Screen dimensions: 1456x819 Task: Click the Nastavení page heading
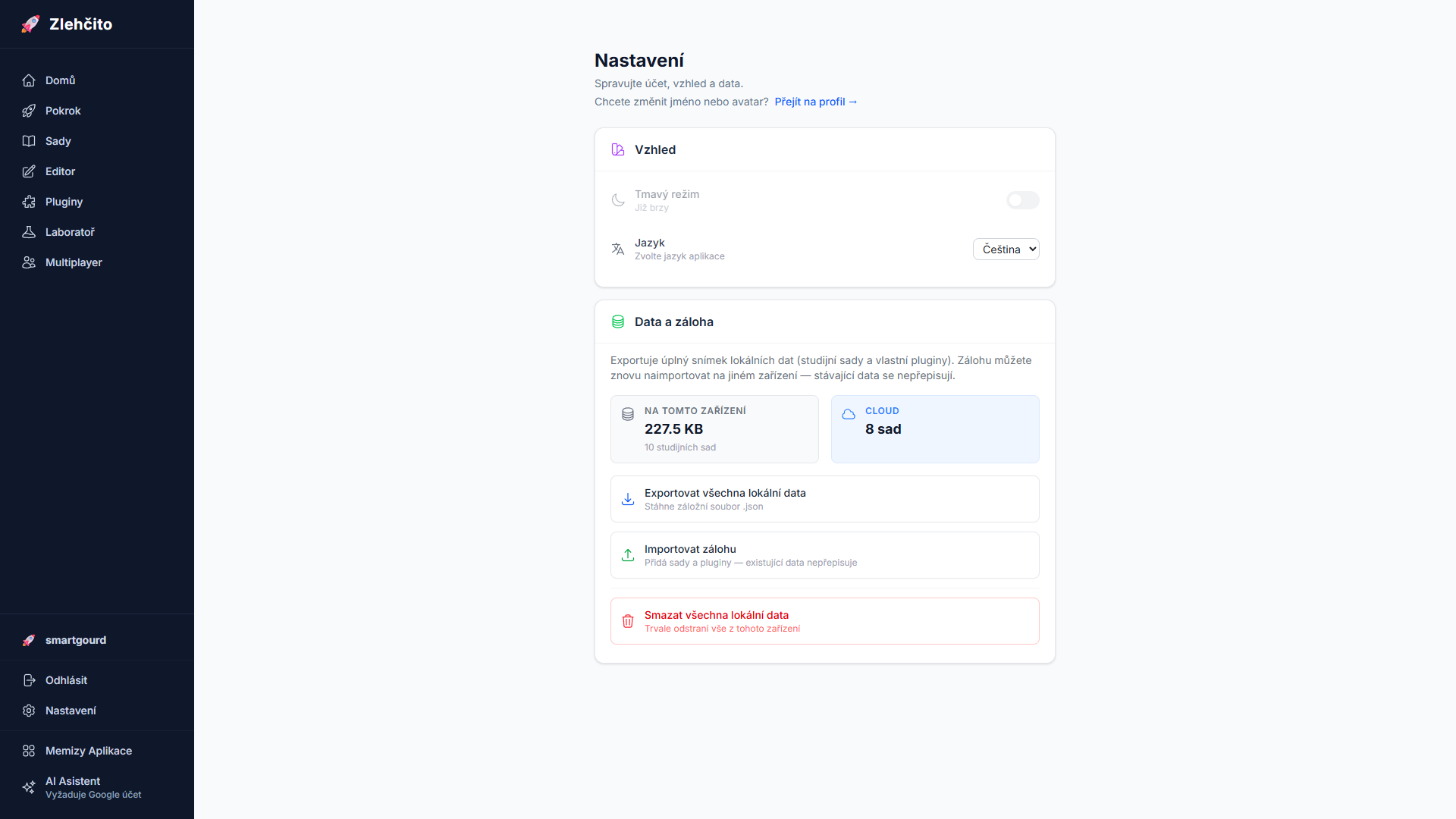click(x=639, y=61)
